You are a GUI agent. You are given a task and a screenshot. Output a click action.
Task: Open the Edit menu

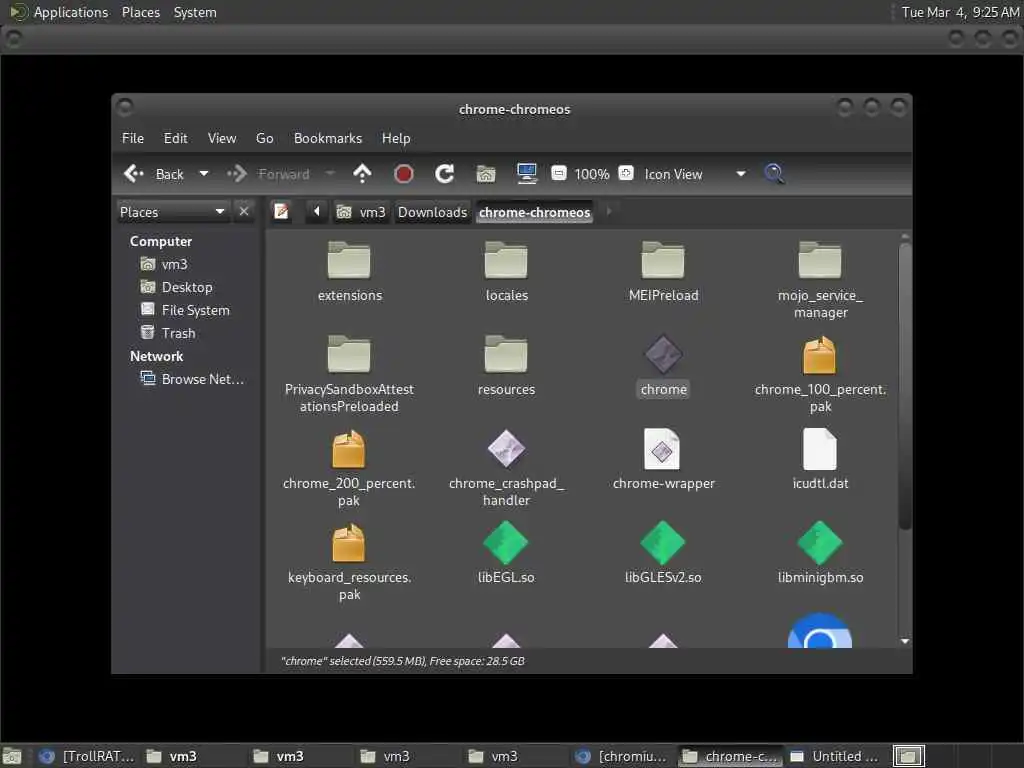point(175,138)
